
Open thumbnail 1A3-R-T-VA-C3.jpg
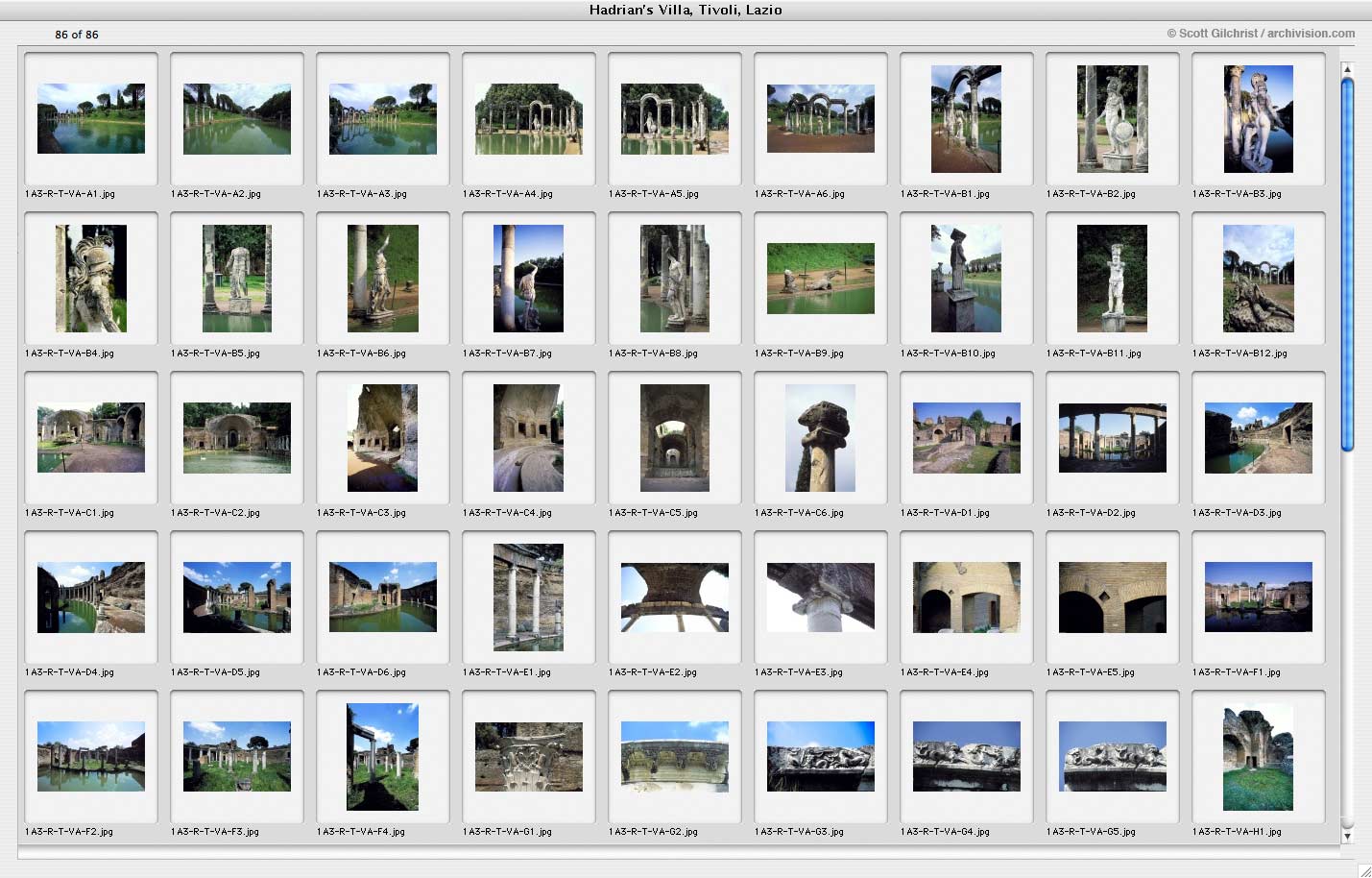383,438
